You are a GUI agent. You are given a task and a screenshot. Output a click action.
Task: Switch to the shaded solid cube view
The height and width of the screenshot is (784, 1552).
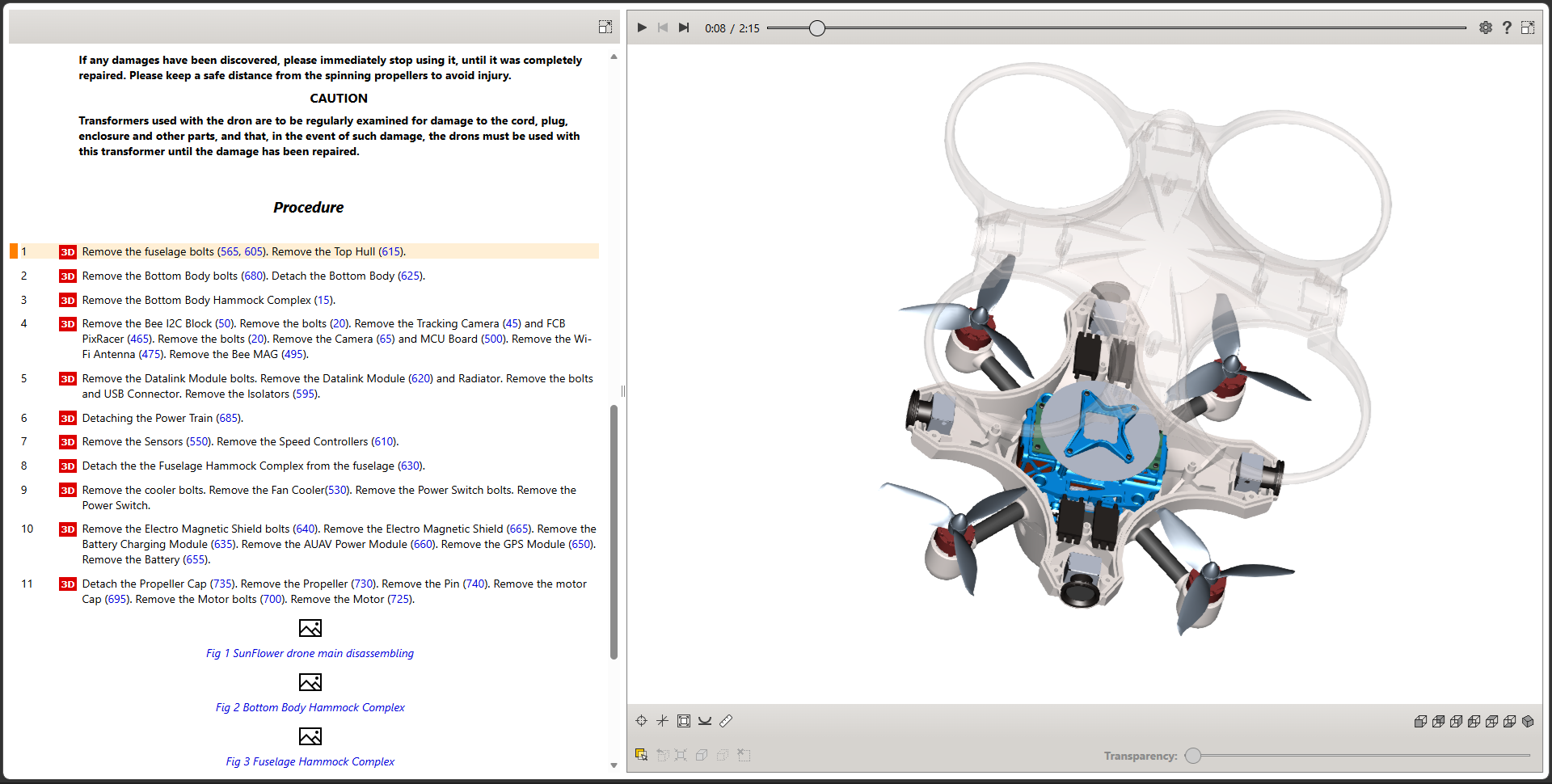1528,722
